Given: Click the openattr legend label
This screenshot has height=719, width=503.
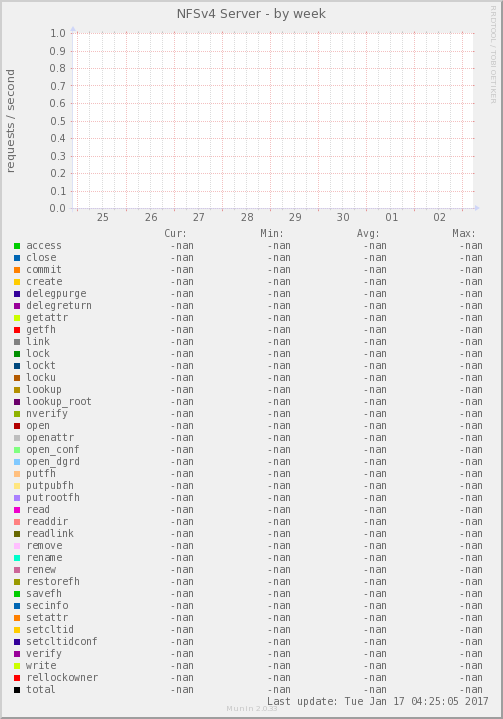Looking at the screenshot, I should point(50,438).
